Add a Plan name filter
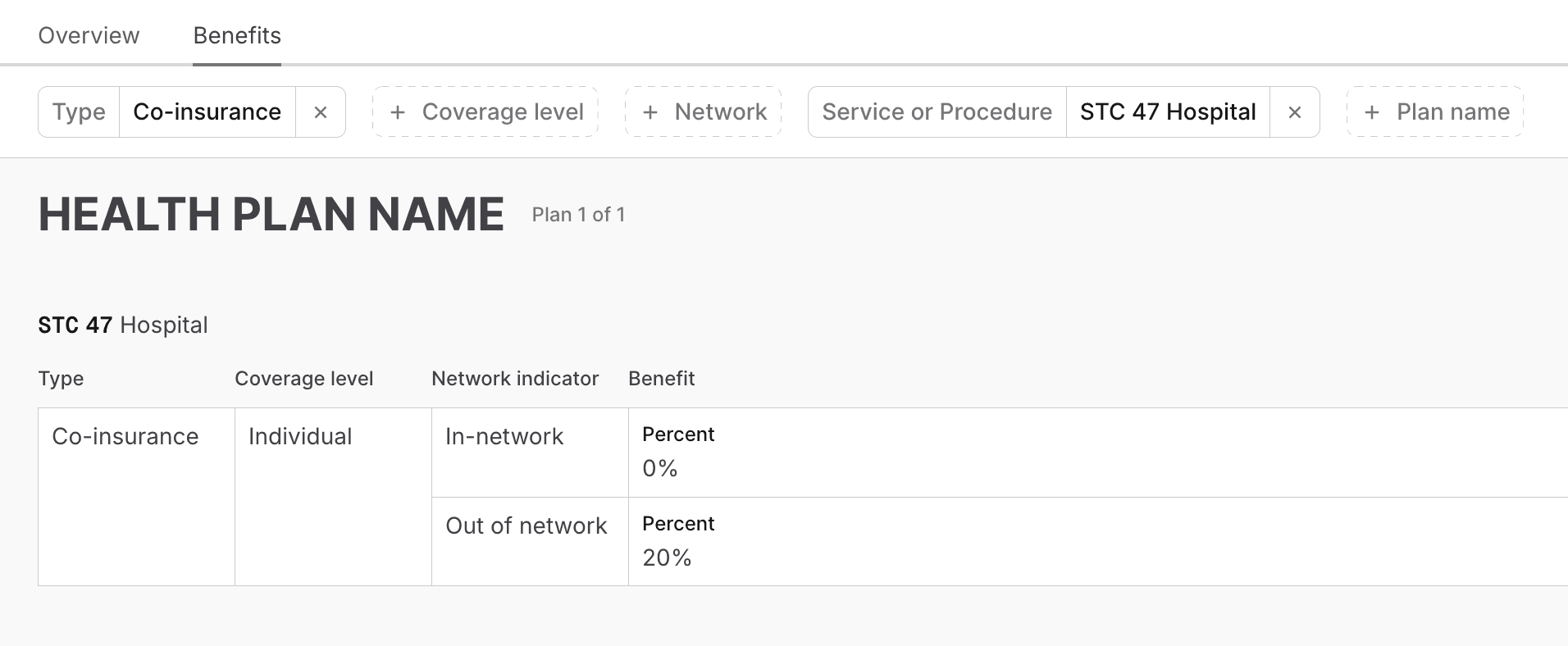Viewport: 1568px width, 646px height. pyautogui.click(x=1452, y=112)
